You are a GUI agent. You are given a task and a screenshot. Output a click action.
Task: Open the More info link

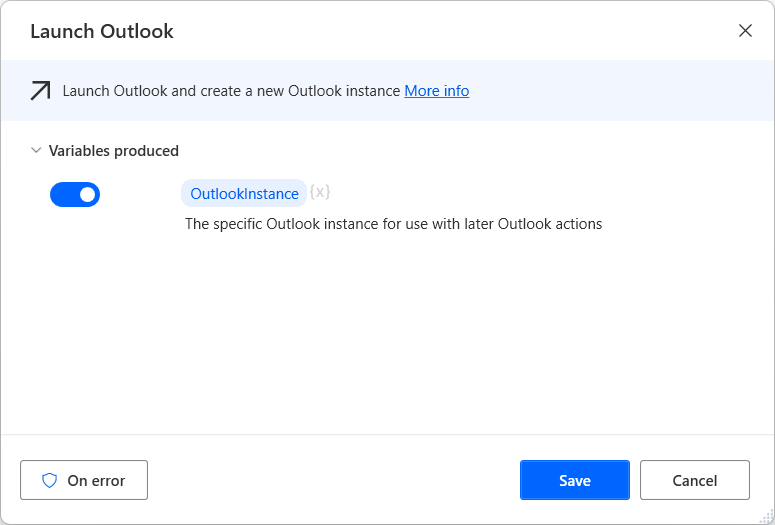coord(436,91)
